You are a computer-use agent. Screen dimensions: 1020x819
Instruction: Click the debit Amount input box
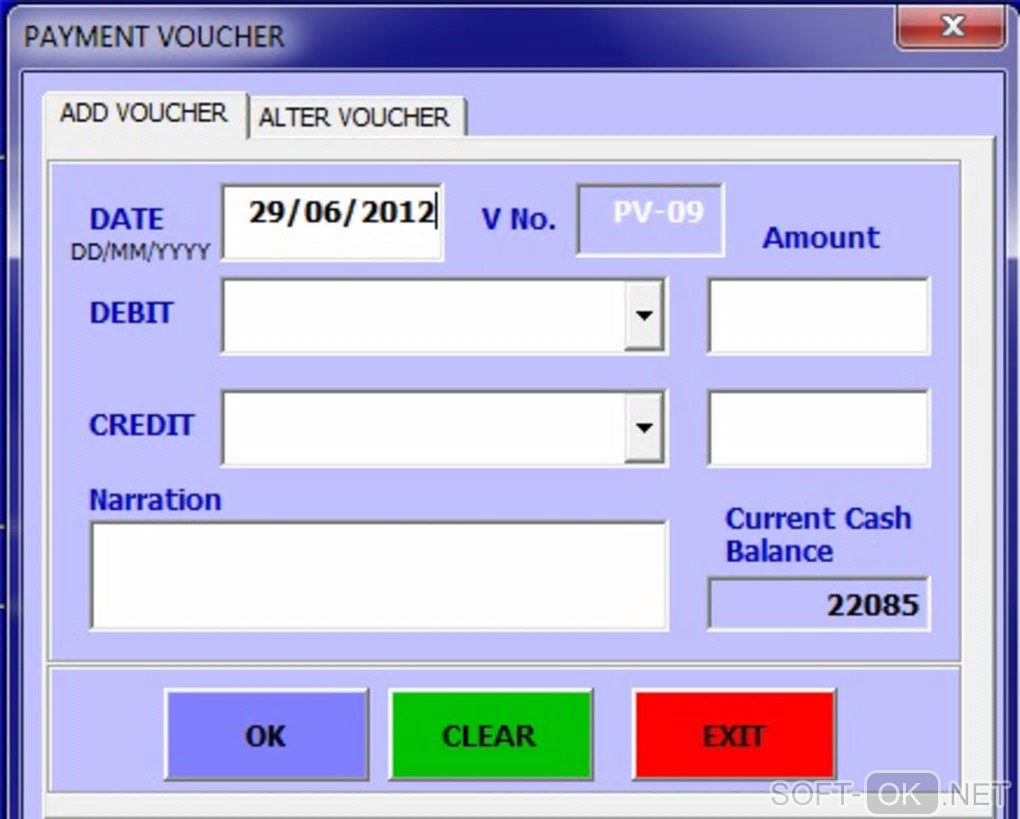[819, 316]
